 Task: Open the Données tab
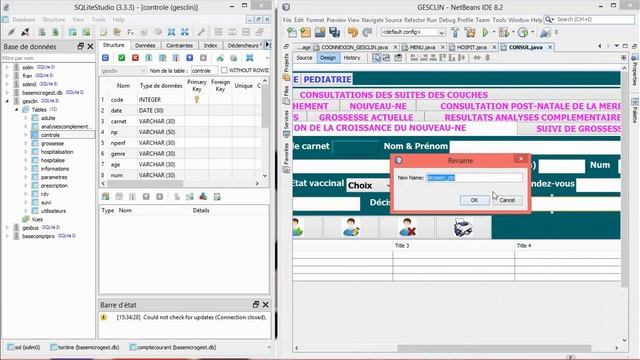pos(145,45)
